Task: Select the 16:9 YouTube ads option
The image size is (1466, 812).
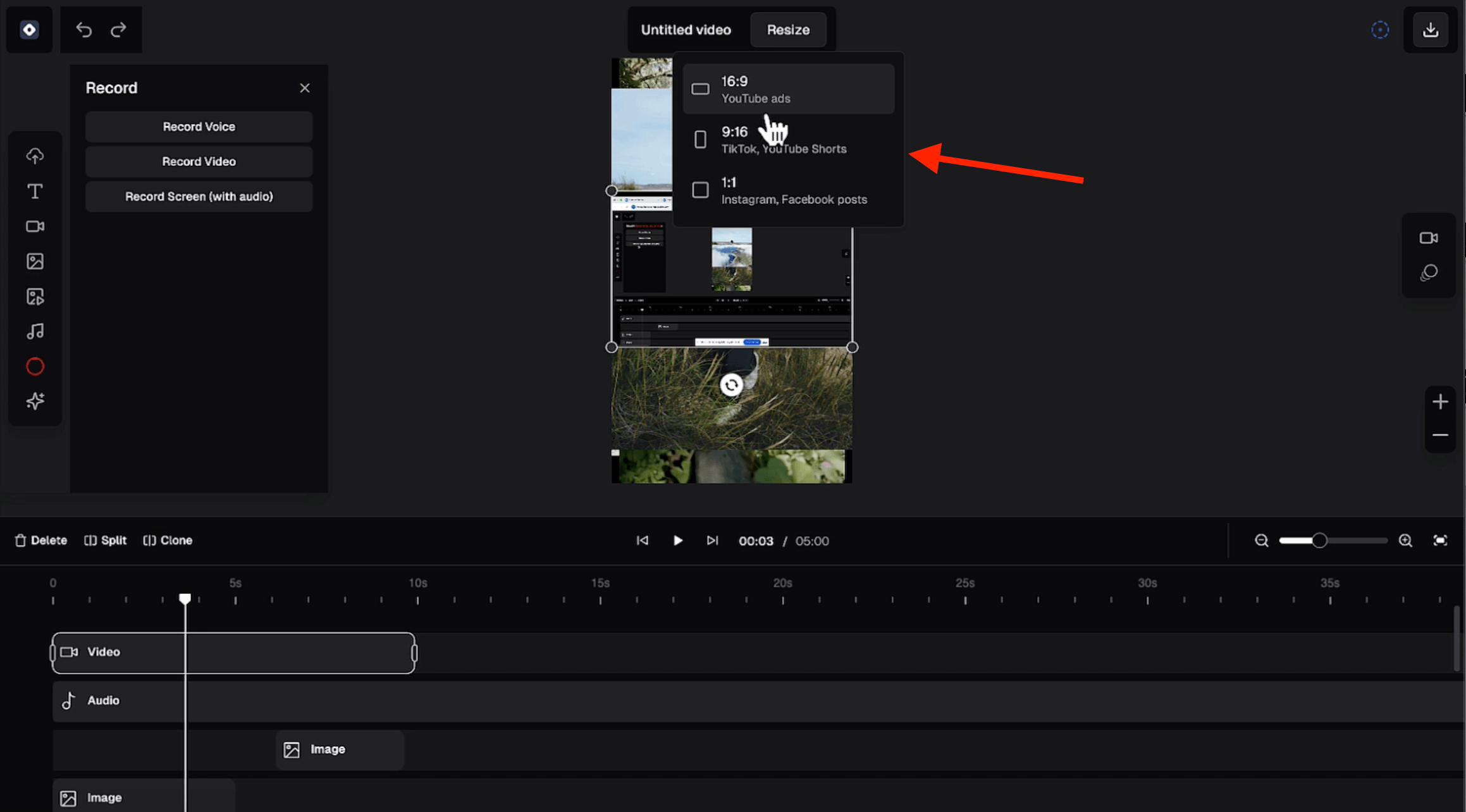Action: (788, 89)
